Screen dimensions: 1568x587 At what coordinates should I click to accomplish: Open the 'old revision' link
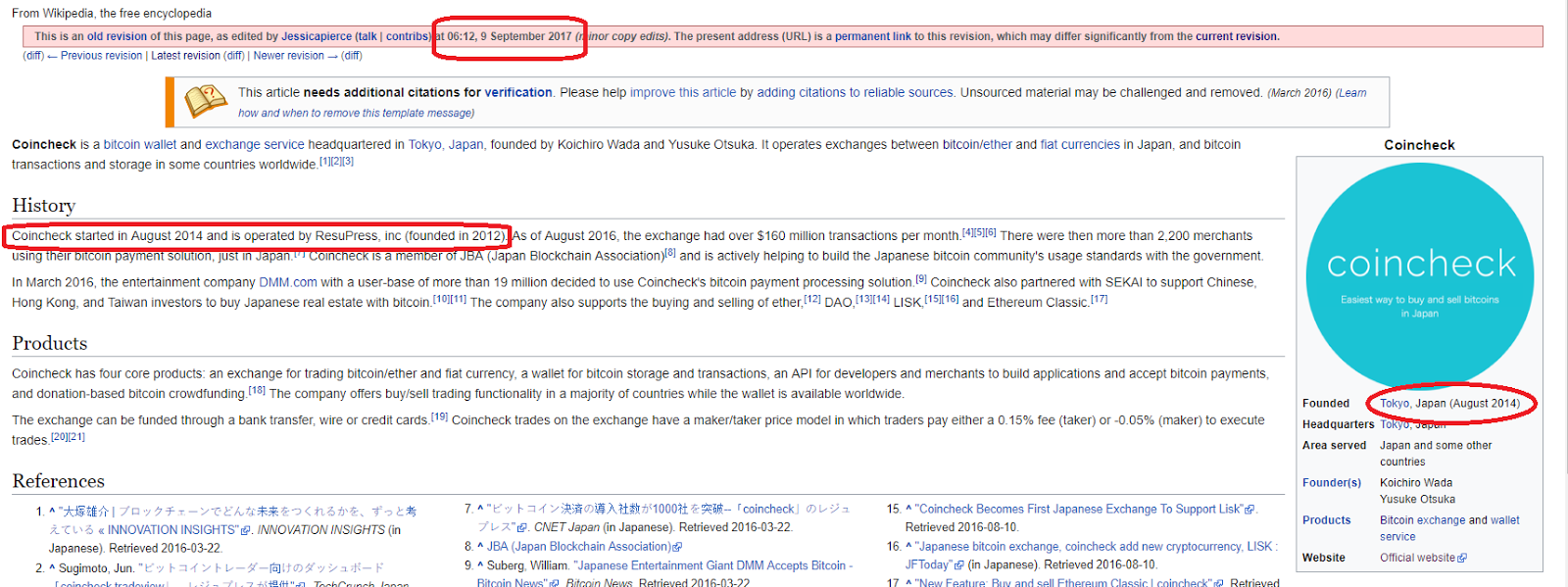(x=117, y=36)
